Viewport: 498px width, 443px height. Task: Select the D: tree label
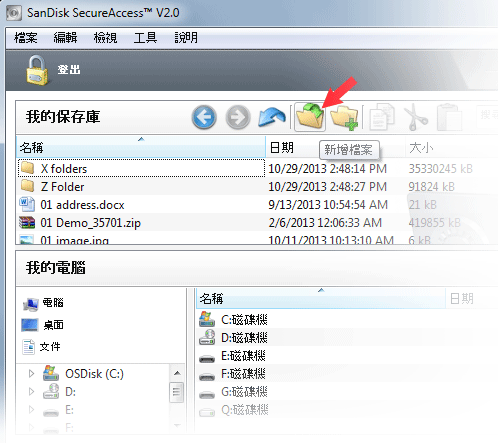tap(70, 392)
